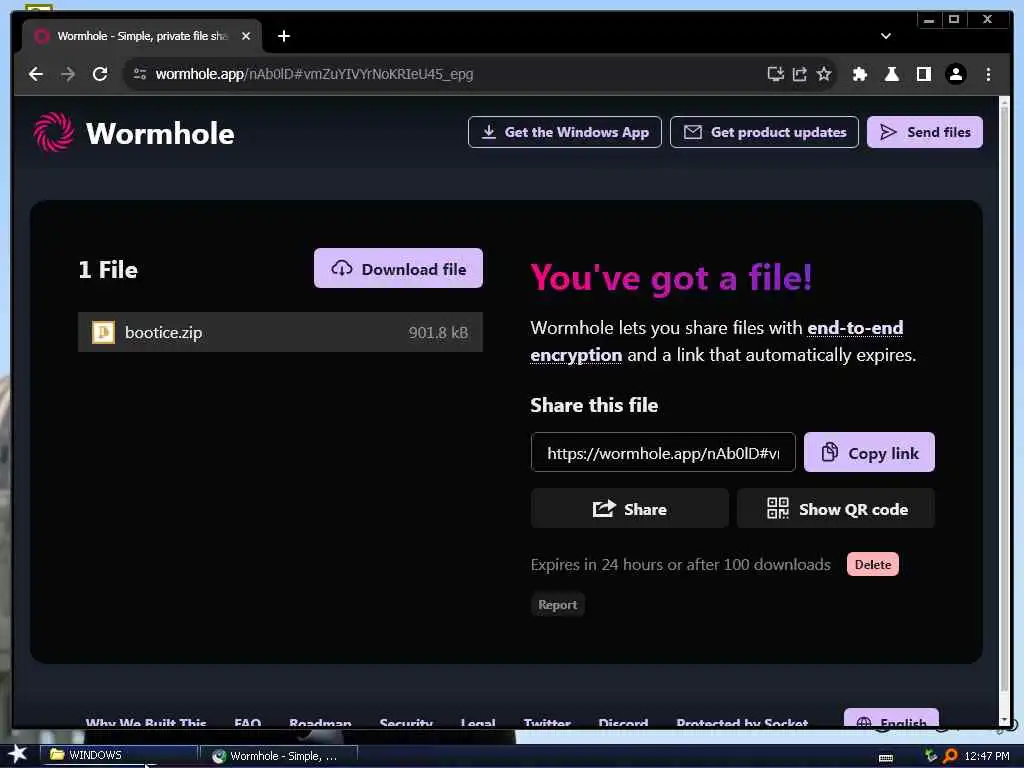Click the Get the Windows App button
Screen dimensions: 1024x768
[565, 132]
